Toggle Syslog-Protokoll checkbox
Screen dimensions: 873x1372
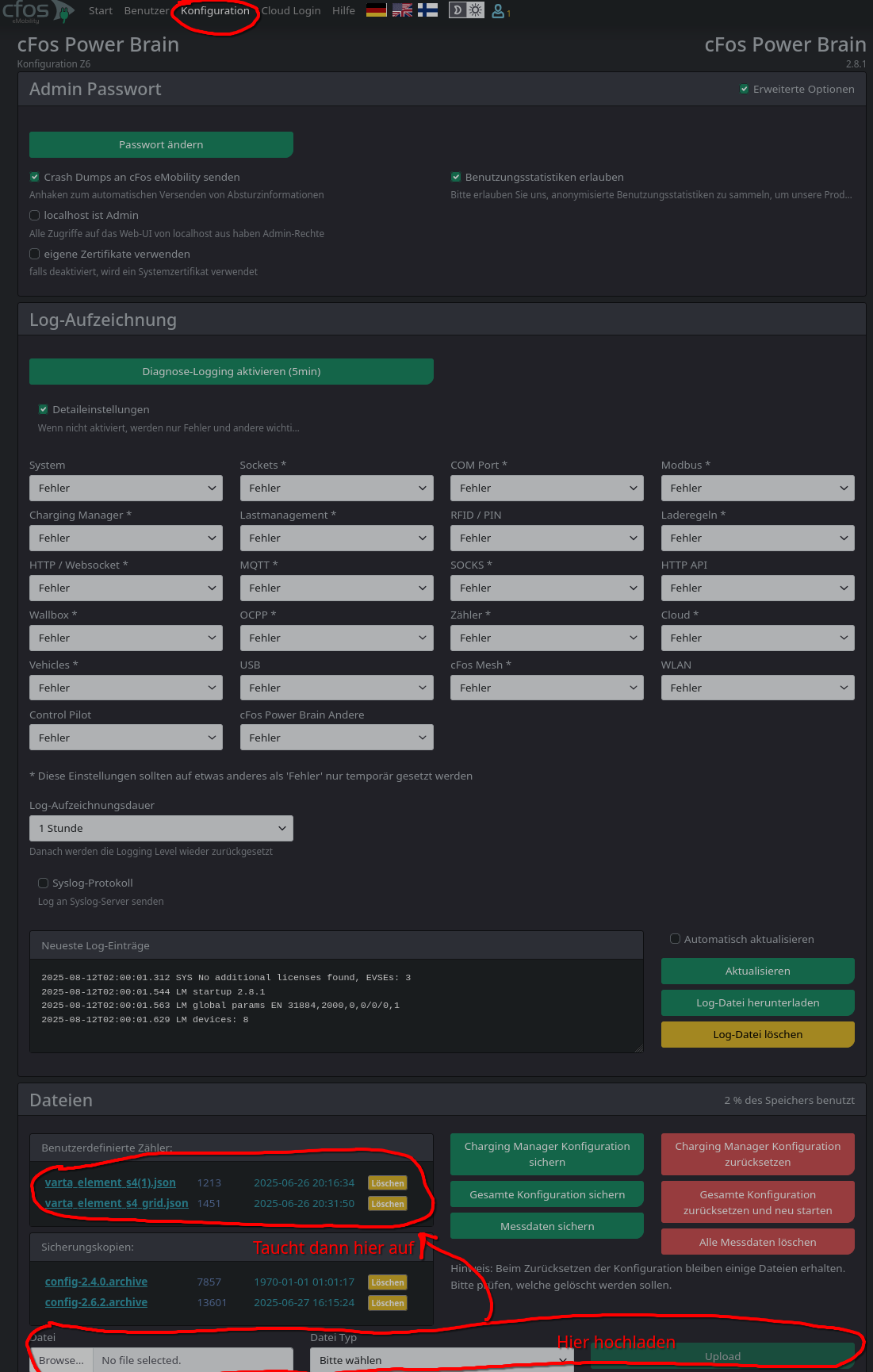tap(44, 883)
